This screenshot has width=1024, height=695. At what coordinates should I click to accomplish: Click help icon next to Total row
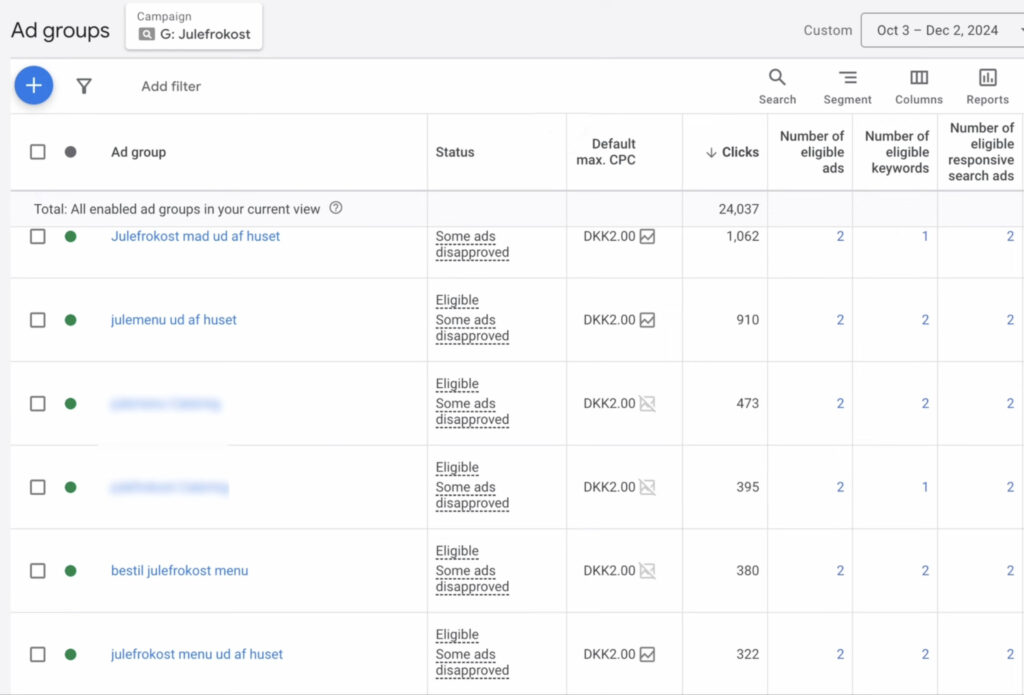coord(336,209)
